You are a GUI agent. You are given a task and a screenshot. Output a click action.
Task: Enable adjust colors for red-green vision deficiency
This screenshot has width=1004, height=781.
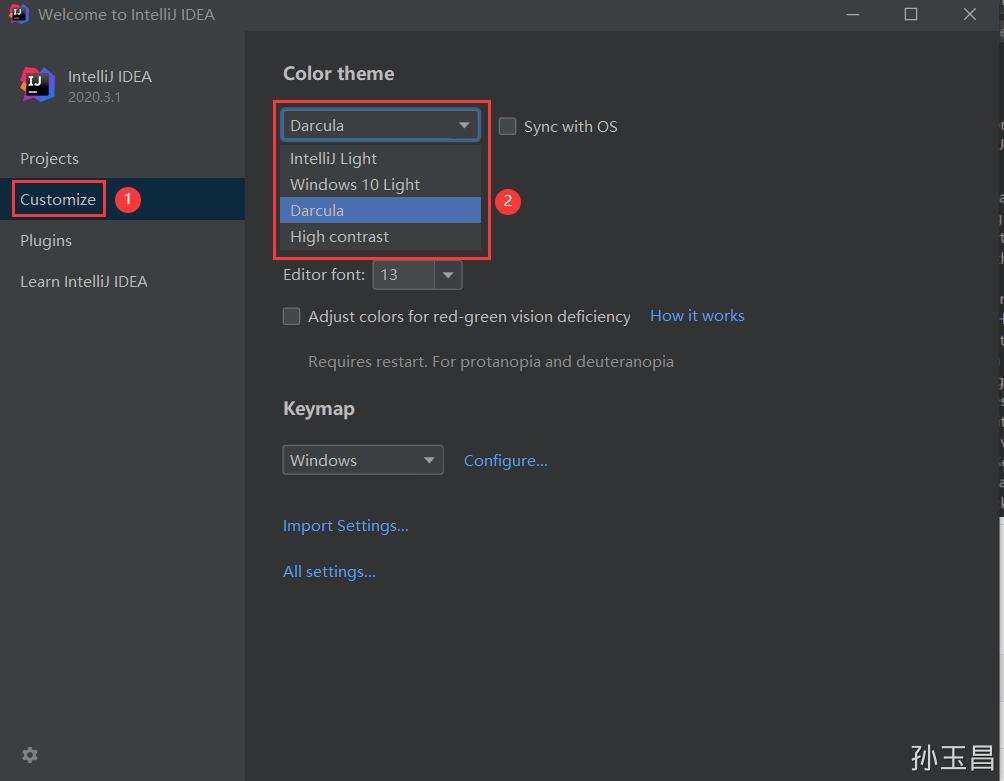tap(291, 316)
